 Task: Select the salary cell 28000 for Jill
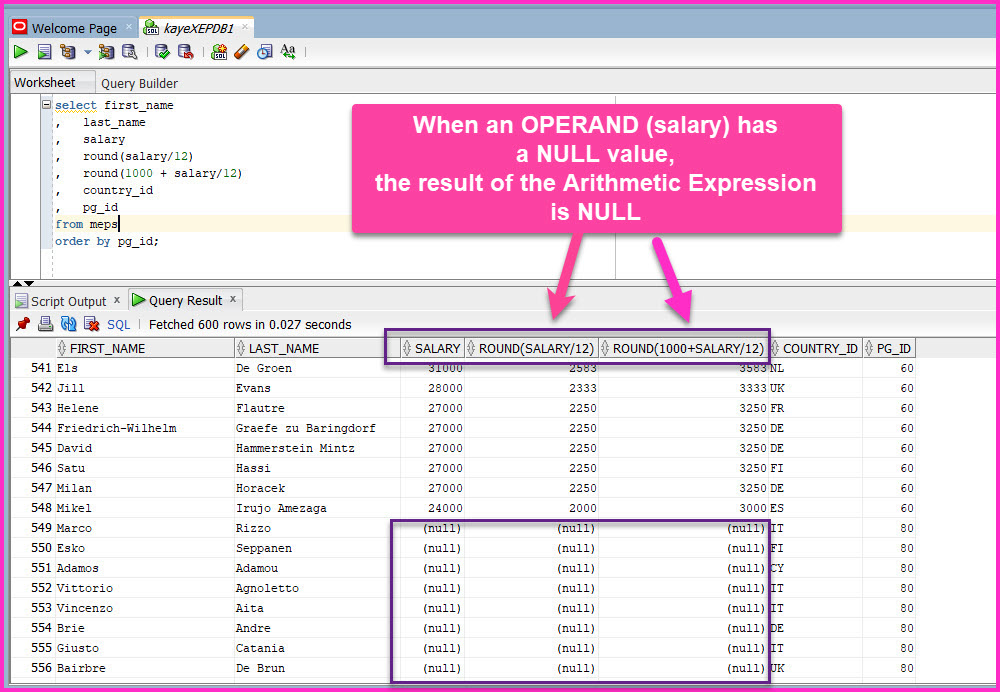tap(432, 388)
